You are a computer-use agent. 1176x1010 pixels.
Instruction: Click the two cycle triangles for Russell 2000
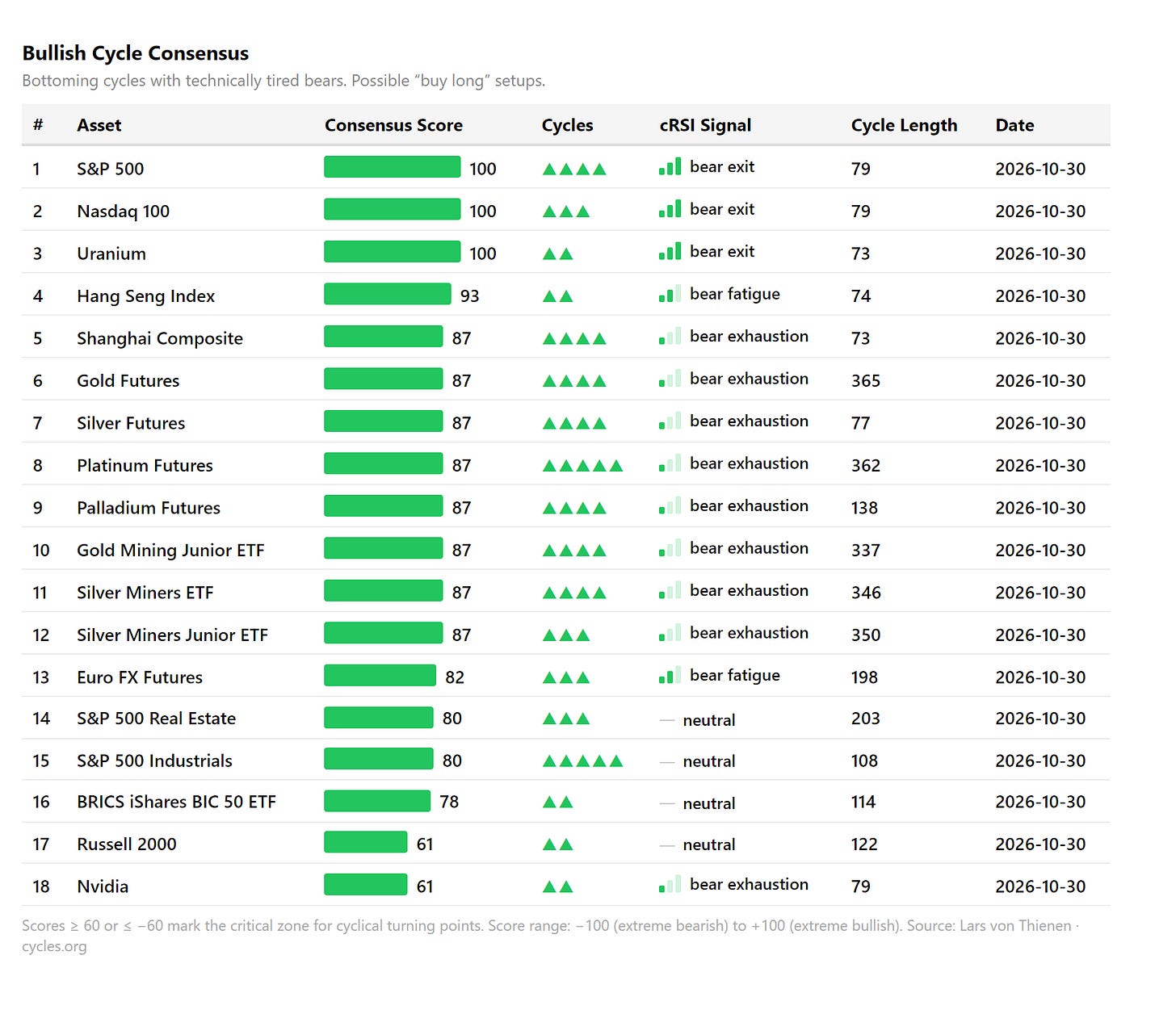pyautogui.click(x=557, y=844)
